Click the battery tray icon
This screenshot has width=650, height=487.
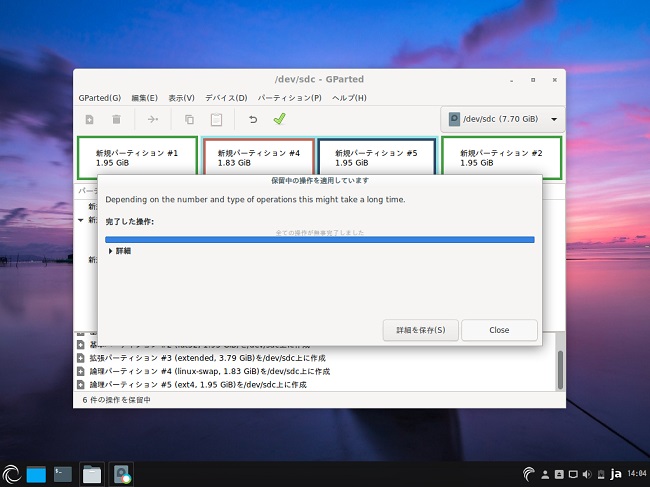(x=601, y=474)
